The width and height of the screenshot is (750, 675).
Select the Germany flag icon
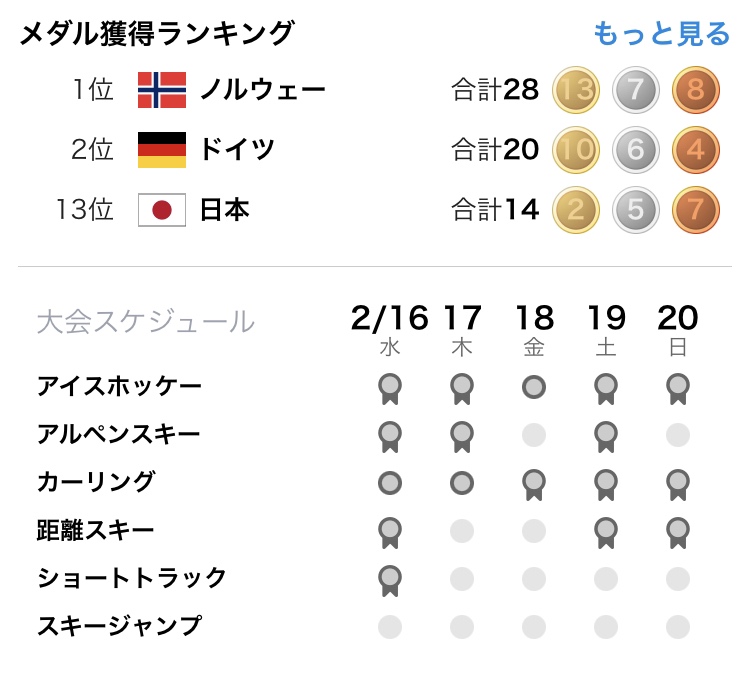pos(162,150)
